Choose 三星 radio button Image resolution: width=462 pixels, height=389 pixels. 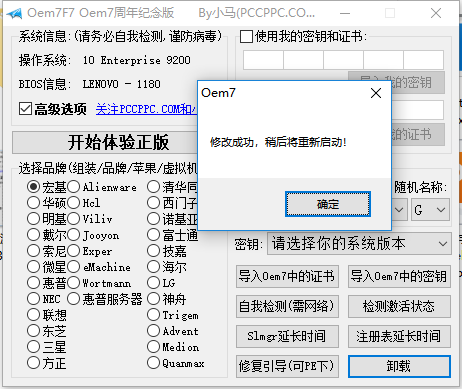(x=33, y=347)
